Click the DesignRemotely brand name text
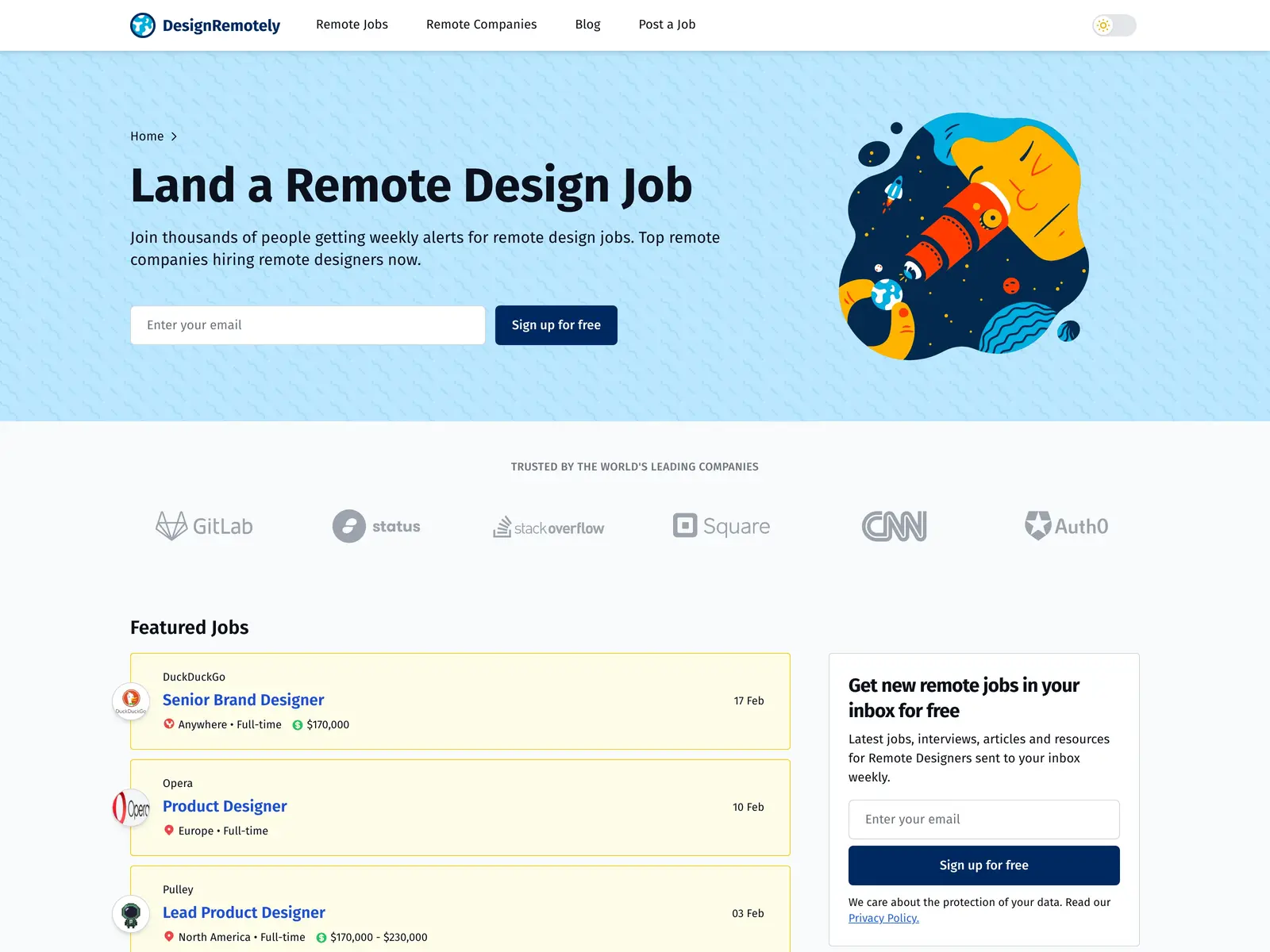The height and width of the screenshot is (952, 1270). [x=221, y=25]
